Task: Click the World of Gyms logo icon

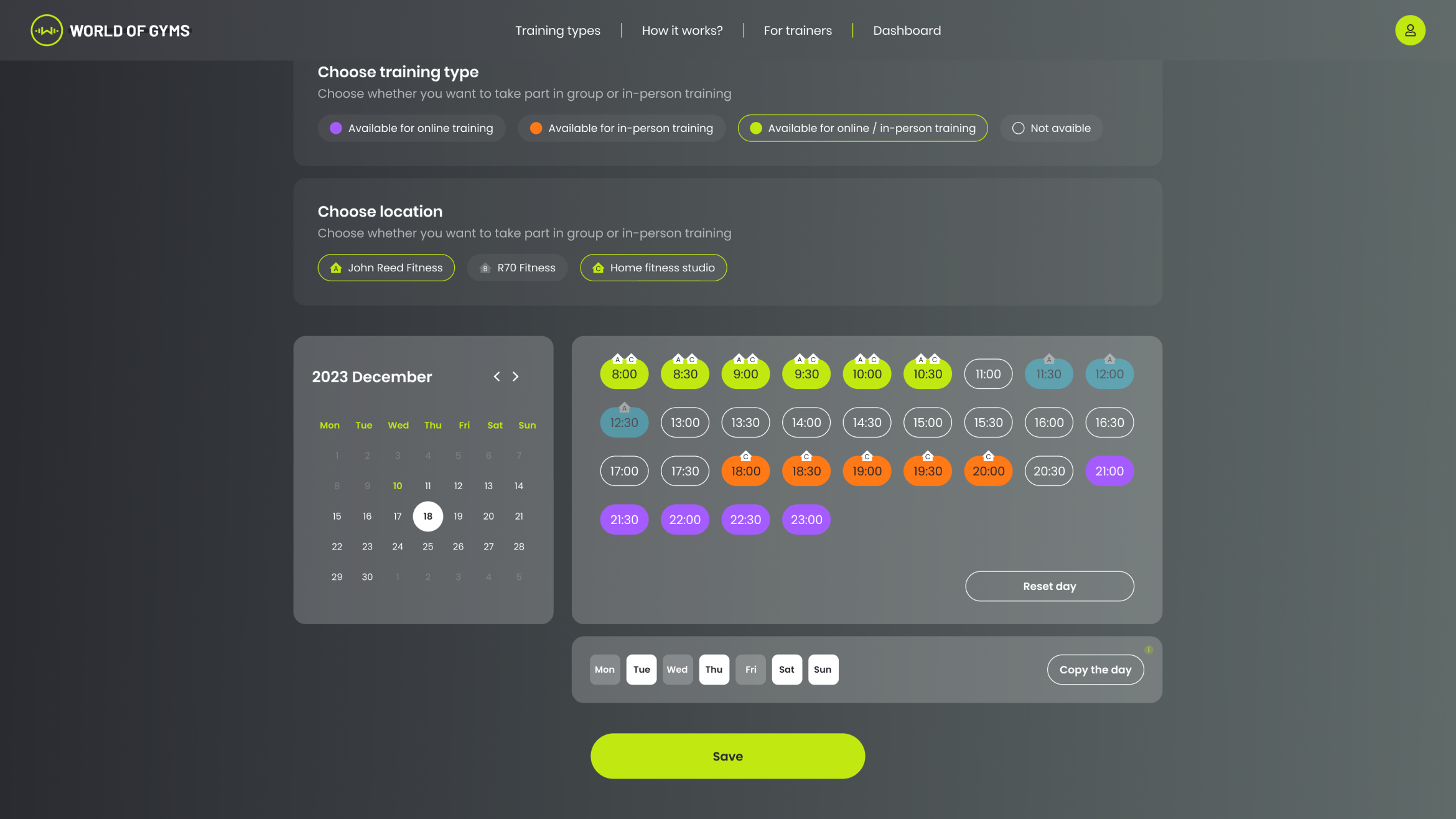Action: click(46, 30)
